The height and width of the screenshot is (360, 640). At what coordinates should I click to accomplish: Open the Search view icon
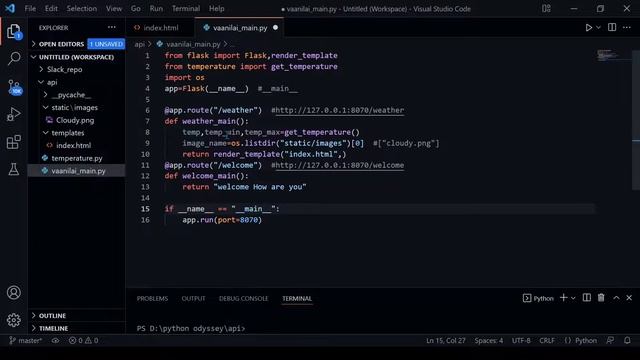[x=14, y=59]
